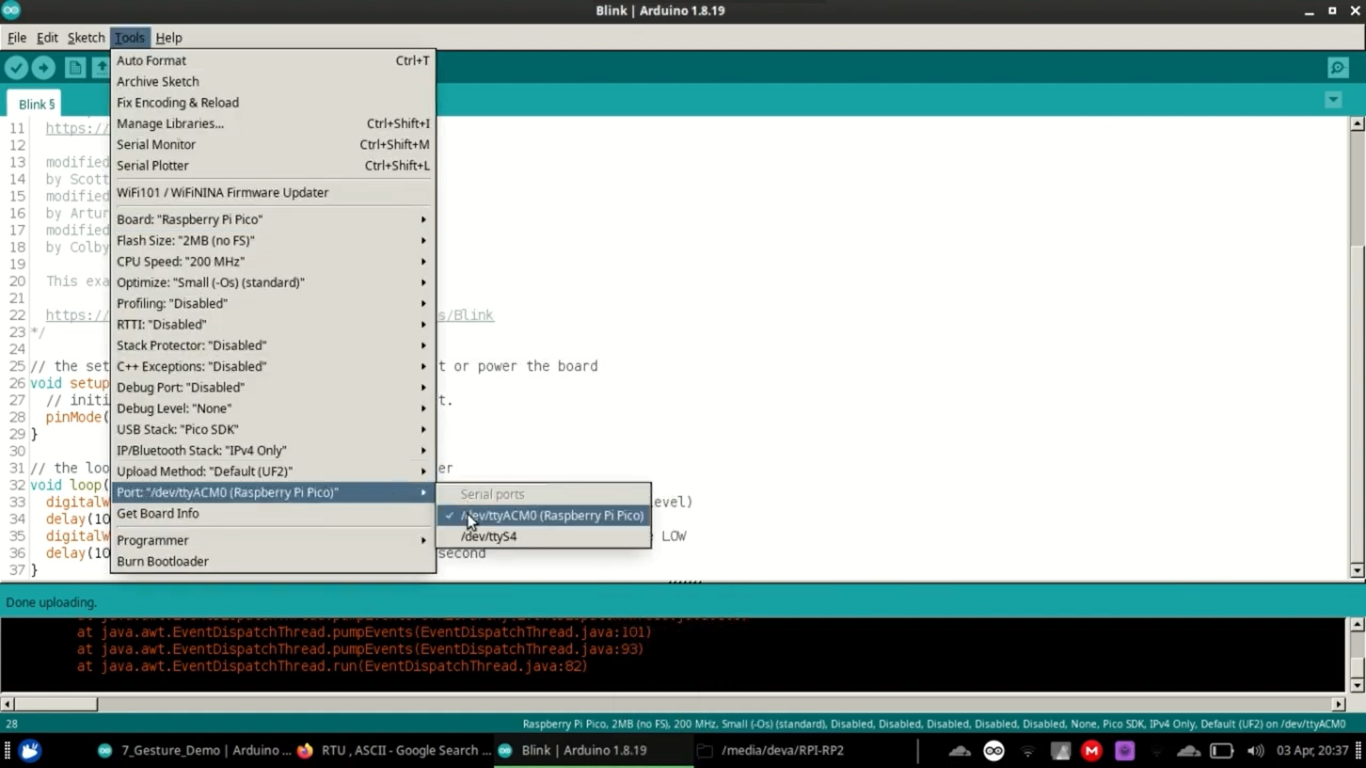Click editor vertical scrollbar up arrow
This screenshot has height=768, width=1366.
1357,124
